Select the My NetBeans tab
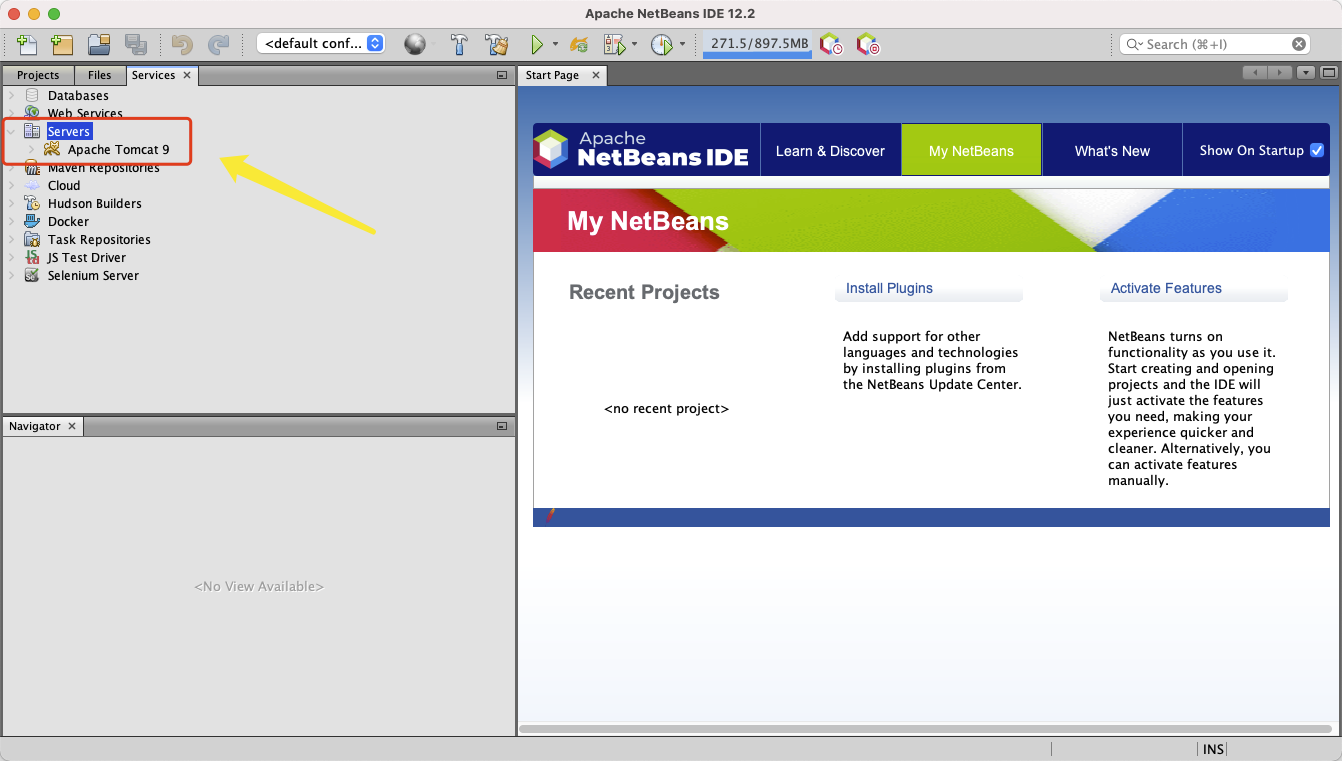 tap(971, 150)
